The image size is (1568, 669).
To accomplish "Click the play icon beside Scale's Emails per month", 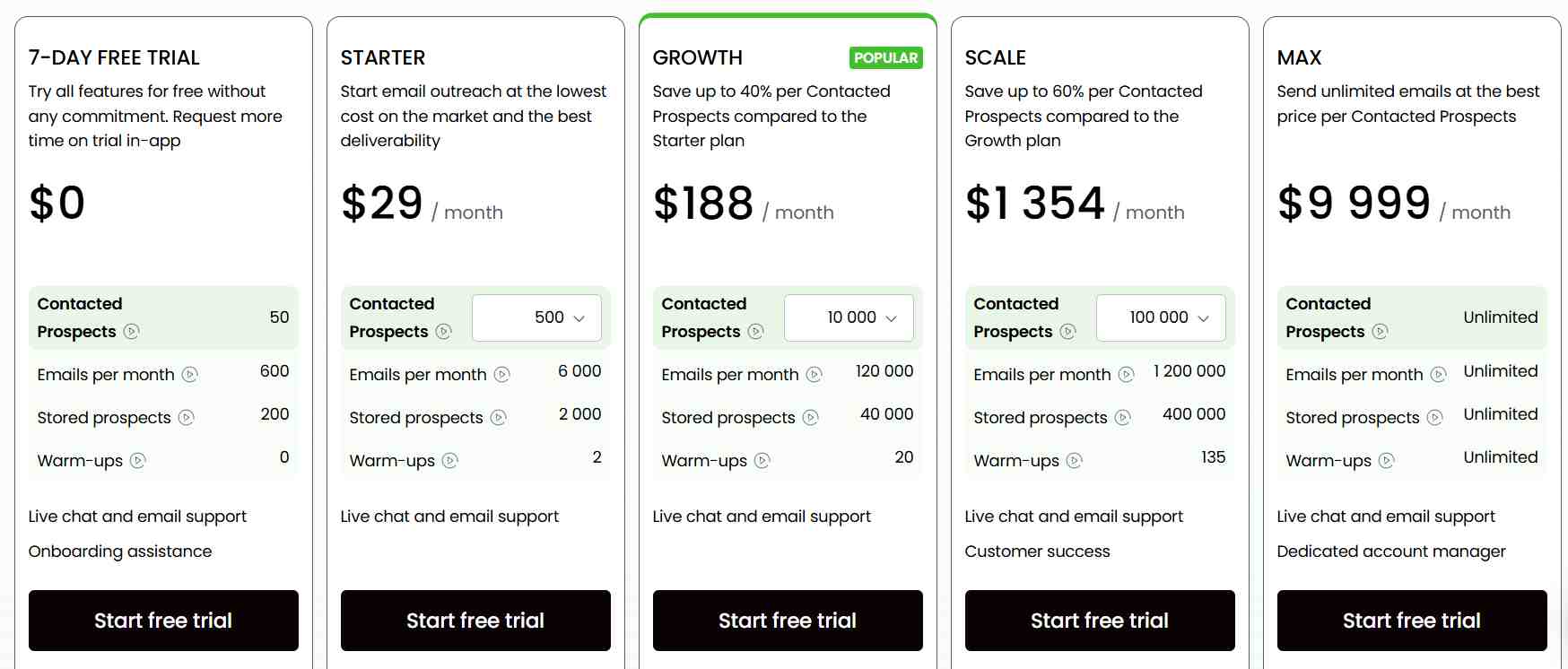I will (1126, 374).
